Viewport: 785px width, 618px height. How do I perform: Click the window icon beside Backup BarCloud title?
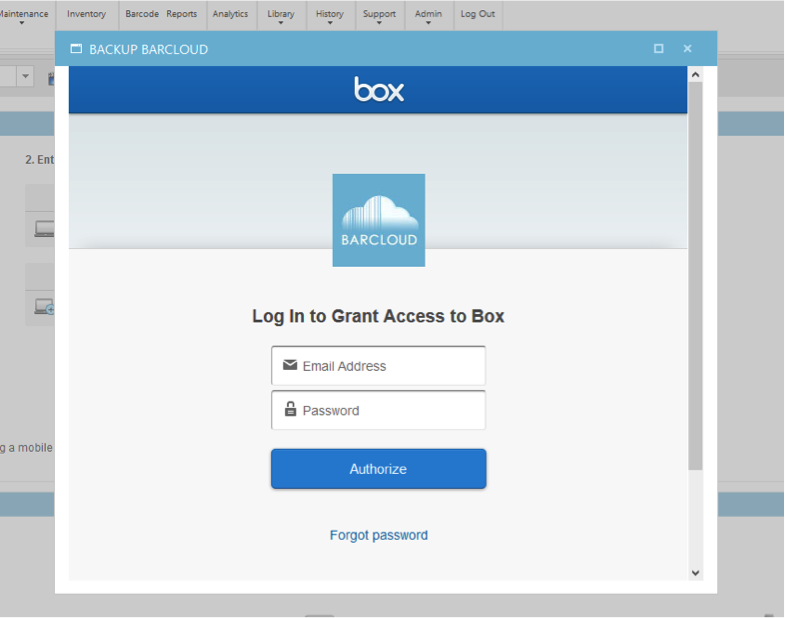click(x=76, y=49)
